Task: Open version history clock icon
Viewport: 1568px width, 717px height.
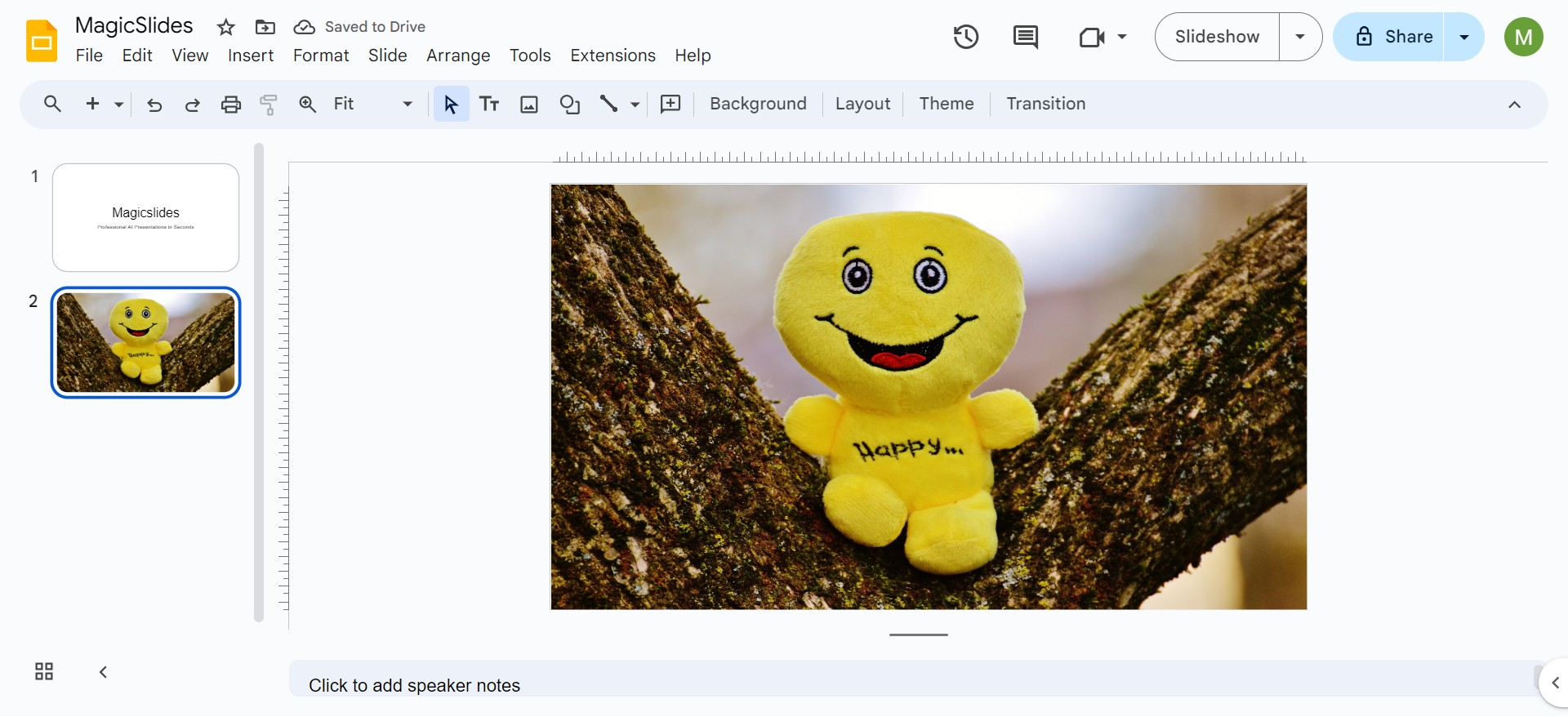Action: pyautogui.click(x=965, y=37)
